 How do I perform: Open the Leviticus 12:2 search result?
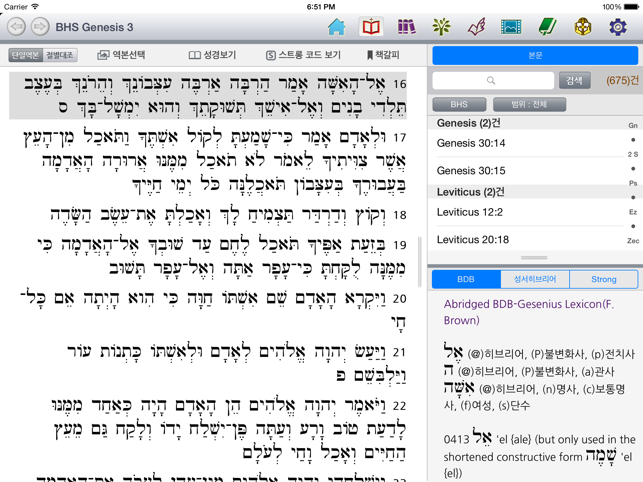tap(470, 212)
